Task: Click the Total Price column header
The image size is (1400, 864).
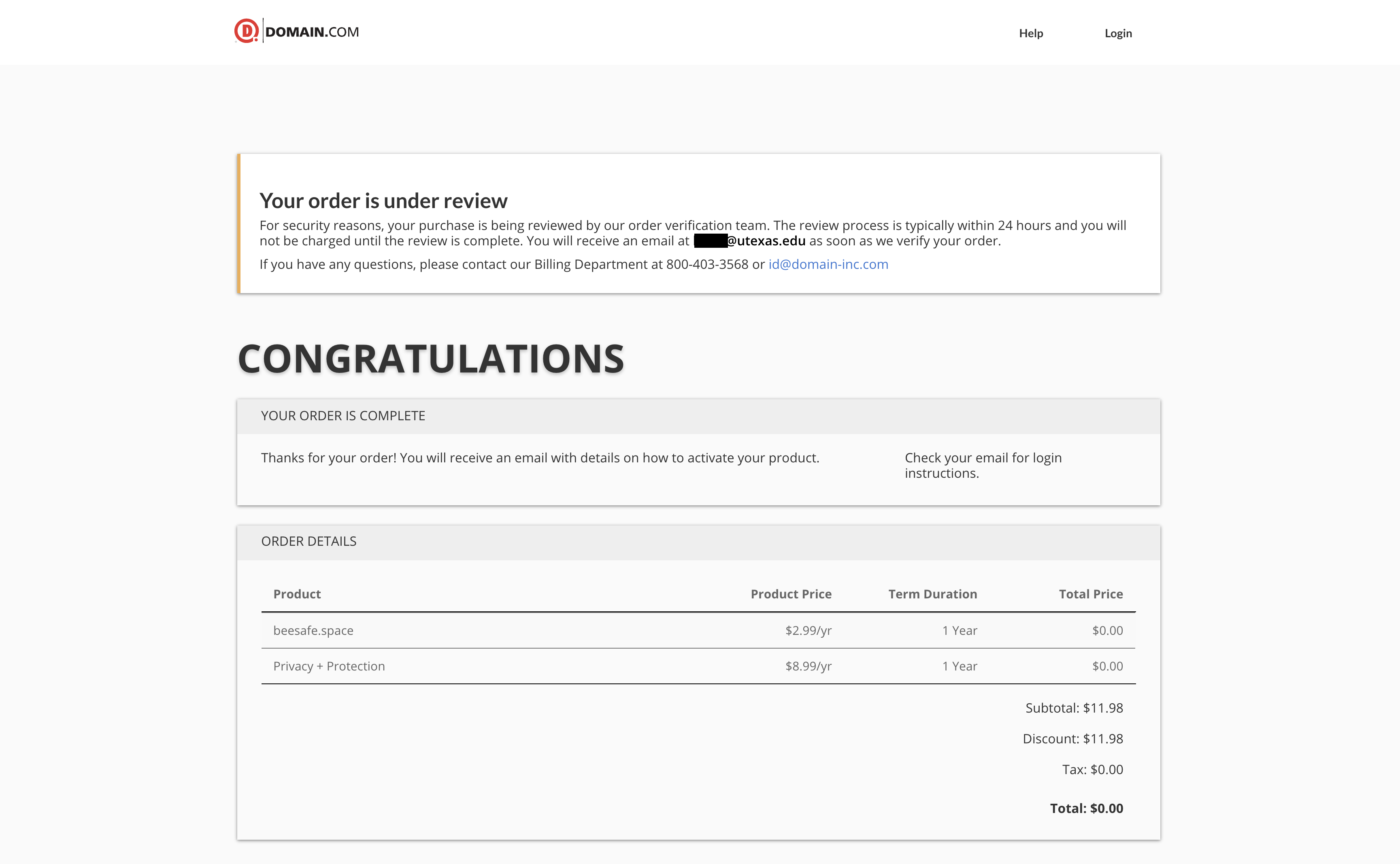Action: click(1090, 594)
